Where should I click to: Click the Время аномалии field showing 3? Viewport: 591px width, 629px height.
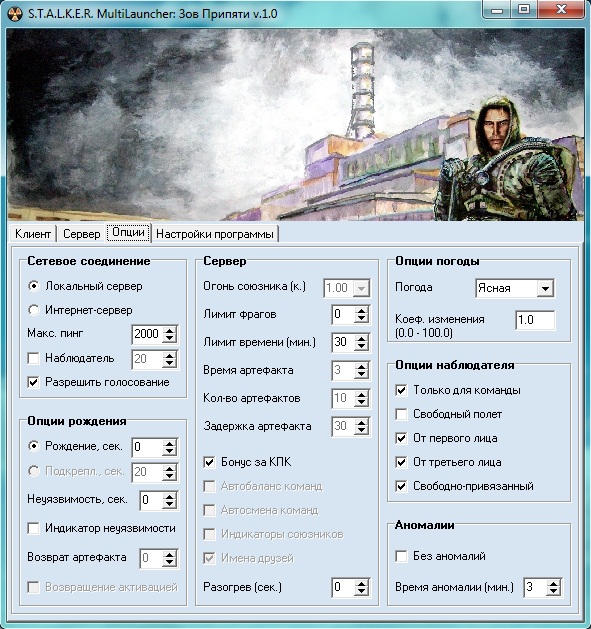(x=535, y=588)
